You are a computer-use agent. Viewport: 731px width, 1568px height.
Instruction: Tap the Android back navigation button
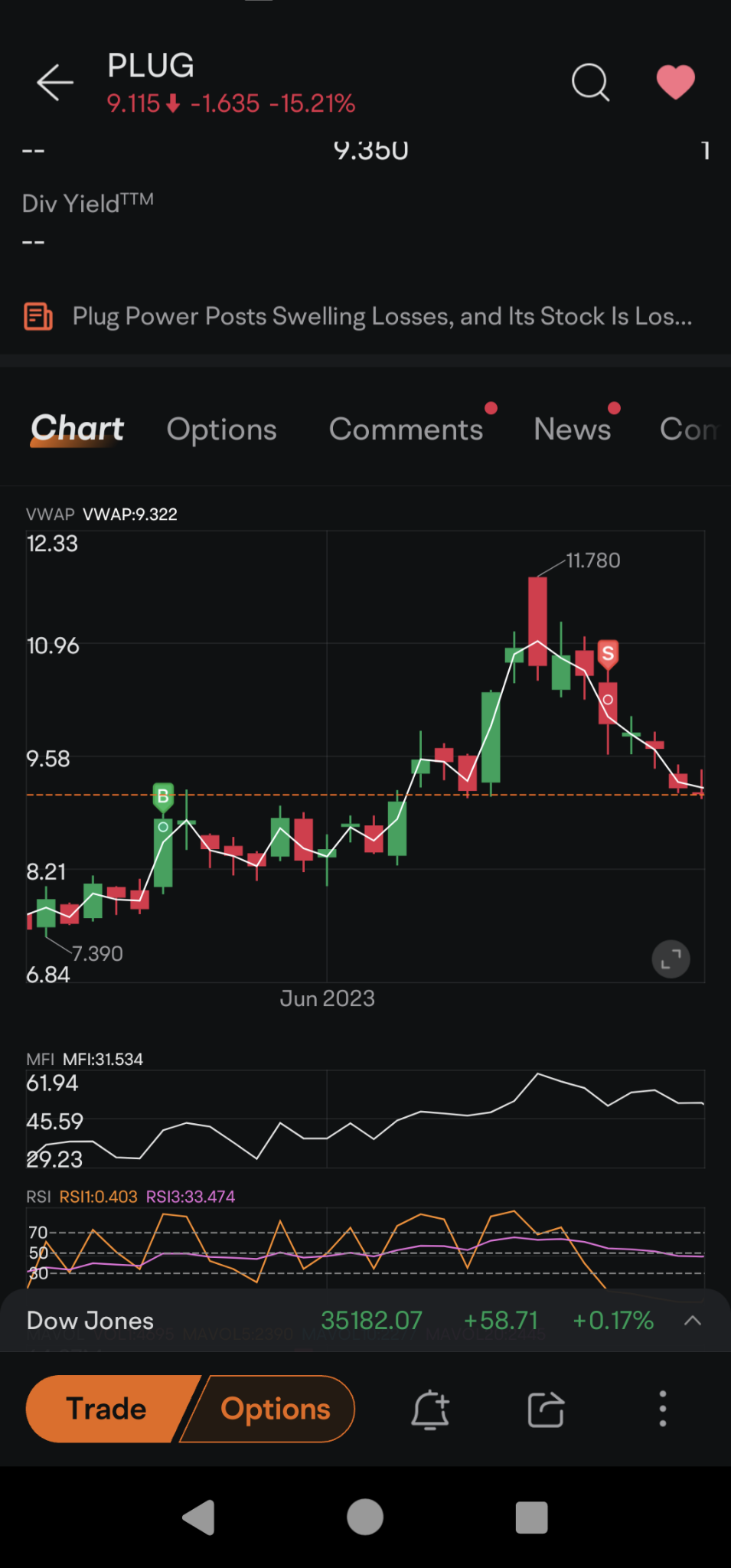[199, 1517]
